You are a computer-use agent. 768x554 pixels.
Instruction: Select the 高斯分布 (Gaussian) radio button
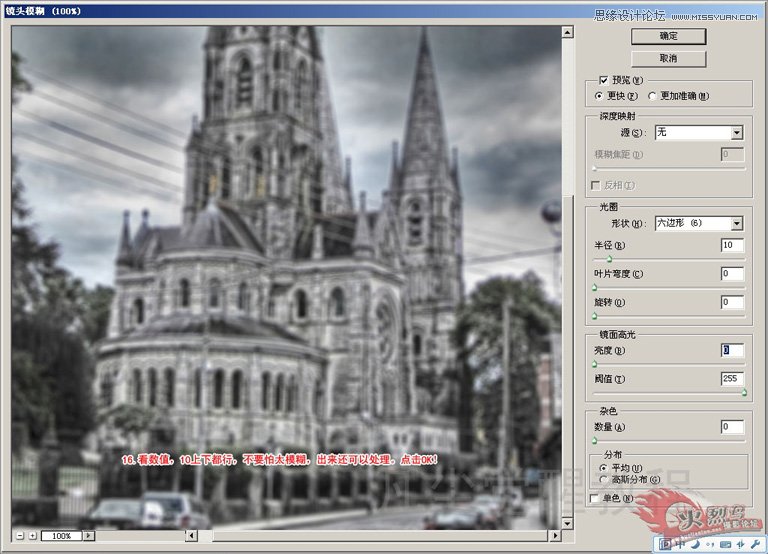tap(603, 480)
